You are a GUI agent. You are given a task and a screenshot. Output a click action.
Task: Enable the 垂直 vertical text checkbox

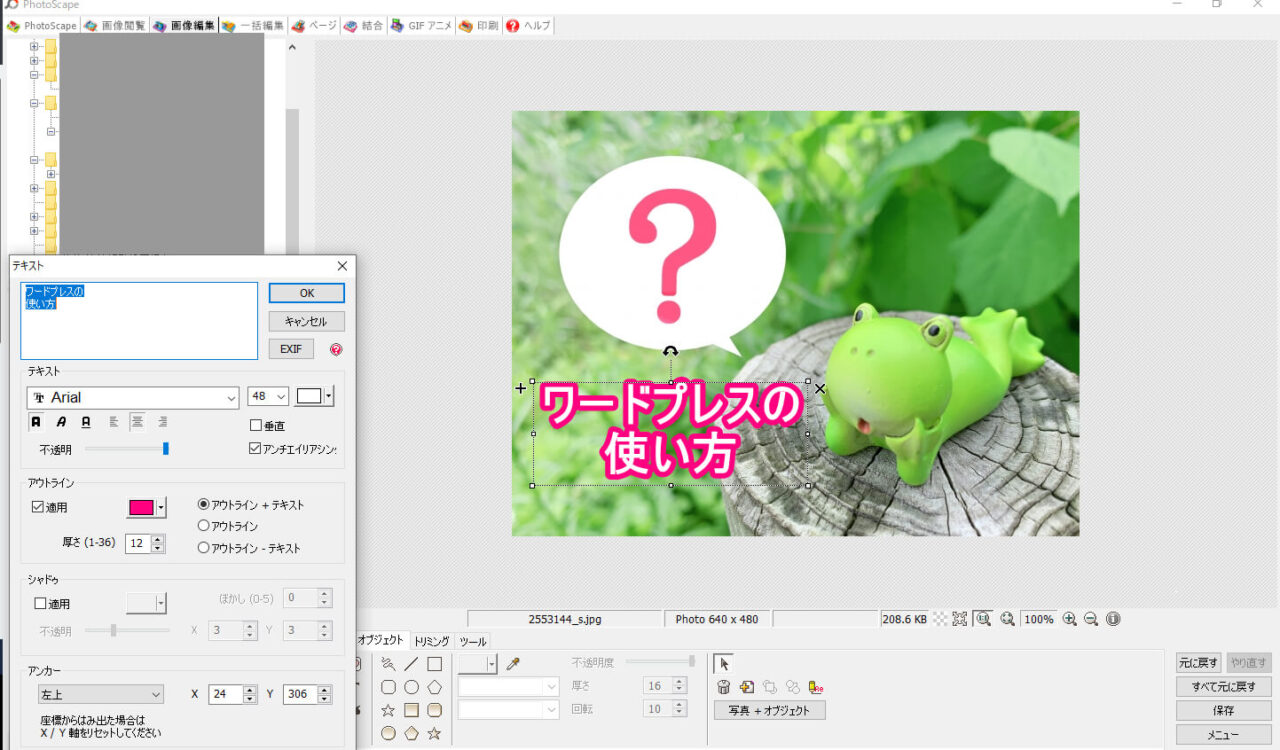tap(255, 426)
